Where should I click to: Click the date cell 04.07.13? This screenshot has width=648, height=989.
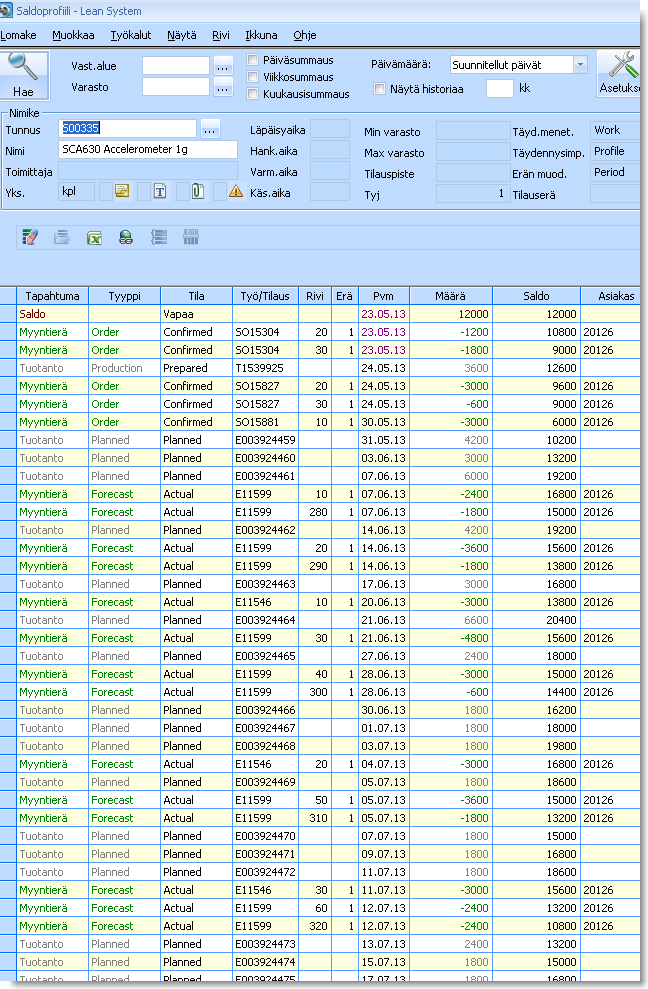tap(383, 764)
